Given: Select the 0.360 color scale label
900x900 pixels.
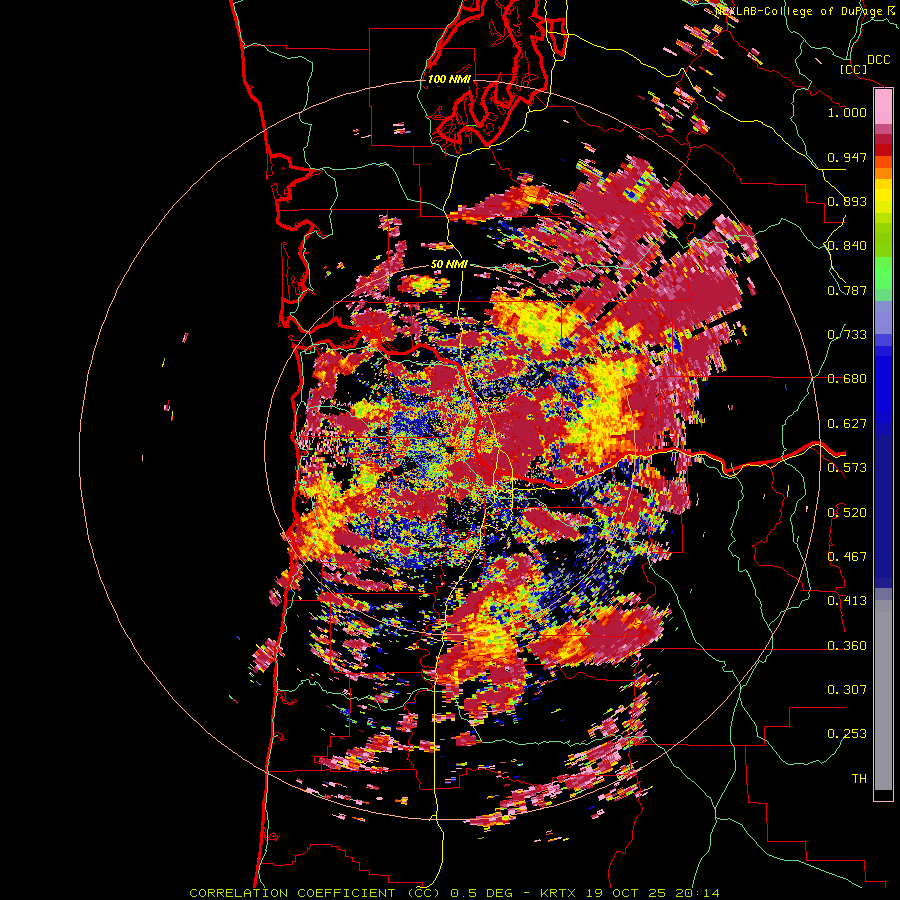Looking at the screenshot, I should (847, 646).
